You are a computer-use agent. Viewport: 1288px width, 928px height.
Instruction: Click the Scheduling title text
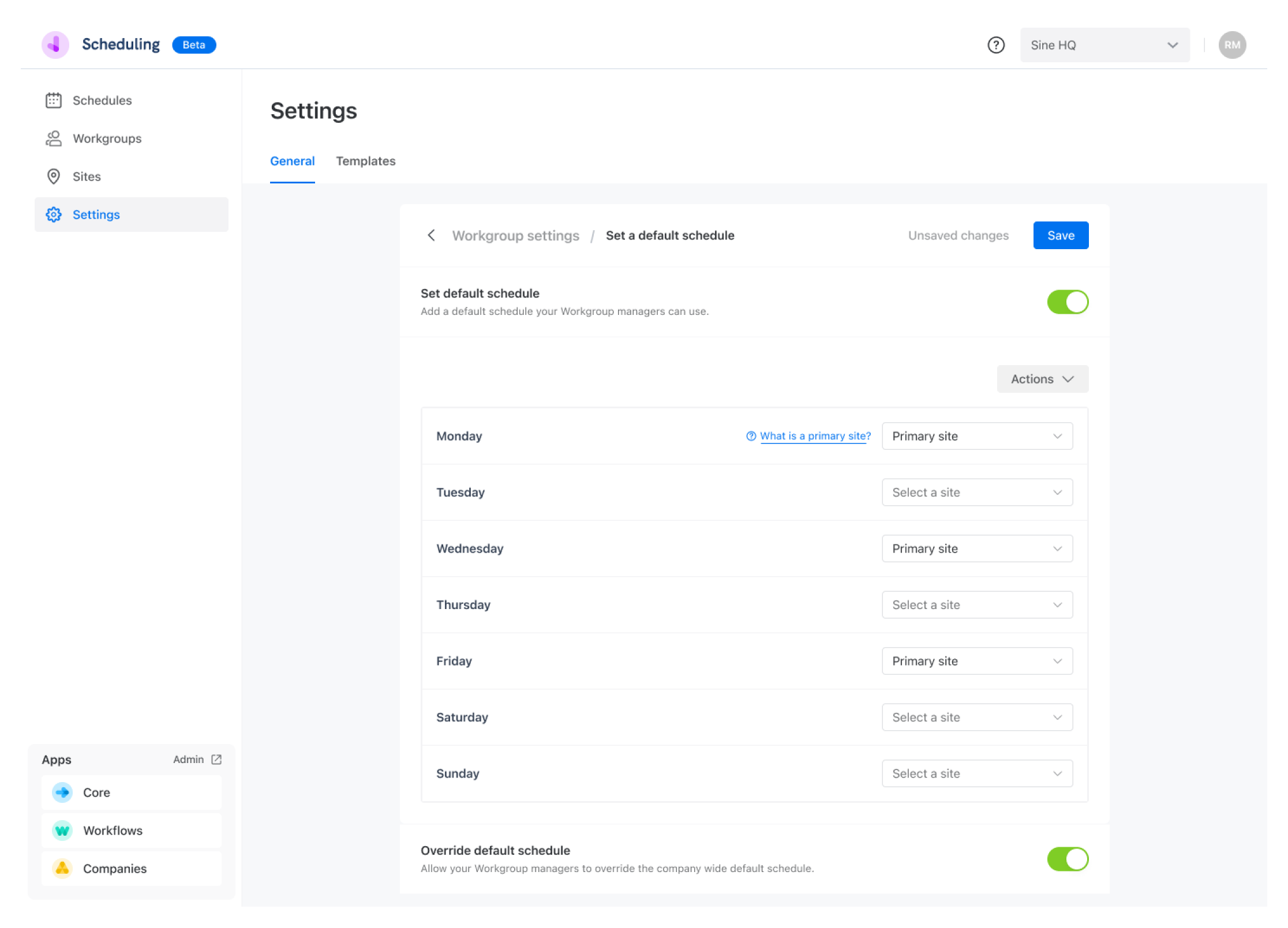121,45
